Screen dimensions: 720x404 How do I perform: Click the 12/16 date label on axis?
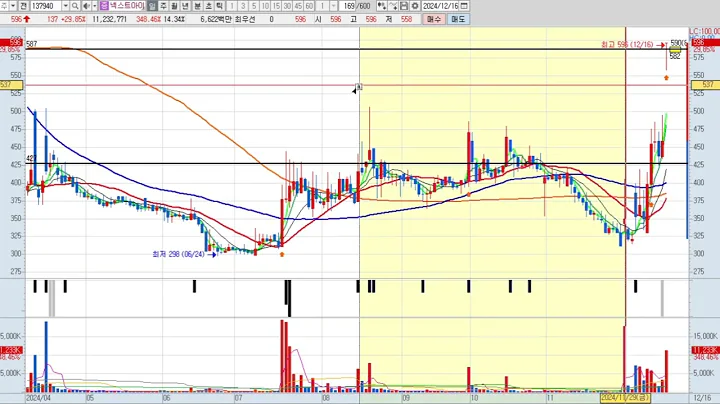(703, 398)
